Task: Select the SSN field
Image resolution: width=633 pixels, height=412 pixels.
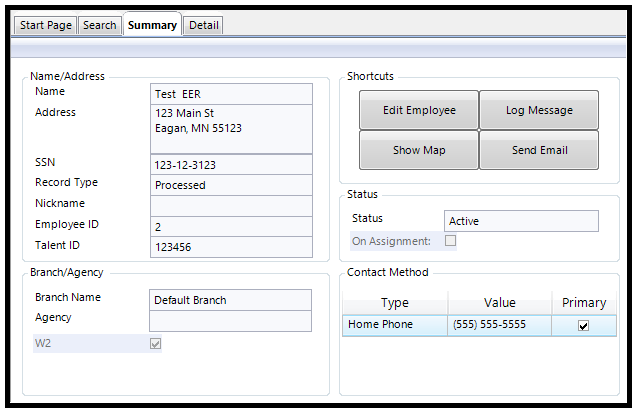Action: [x=231, y=165]
